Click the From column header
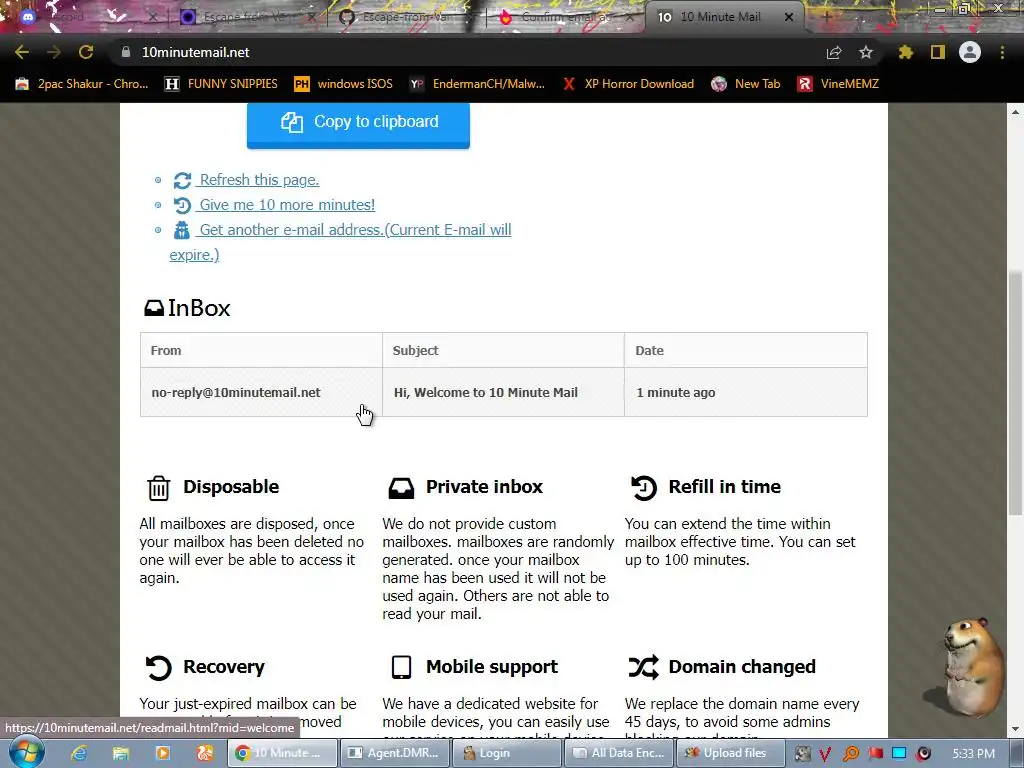This screenshot has width=1024, height=768. click(x=261, y=350)
